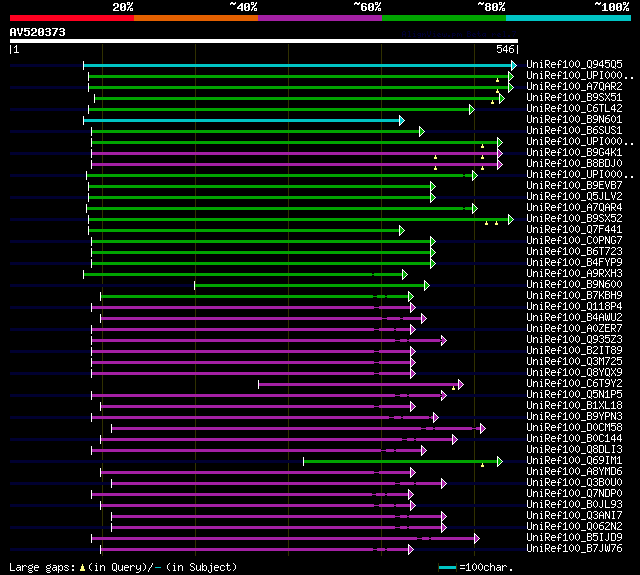Click the yellow query-gap symbol in the legend
The height and width of the screenshot is (575, 640).
click(x=82, y=567)
